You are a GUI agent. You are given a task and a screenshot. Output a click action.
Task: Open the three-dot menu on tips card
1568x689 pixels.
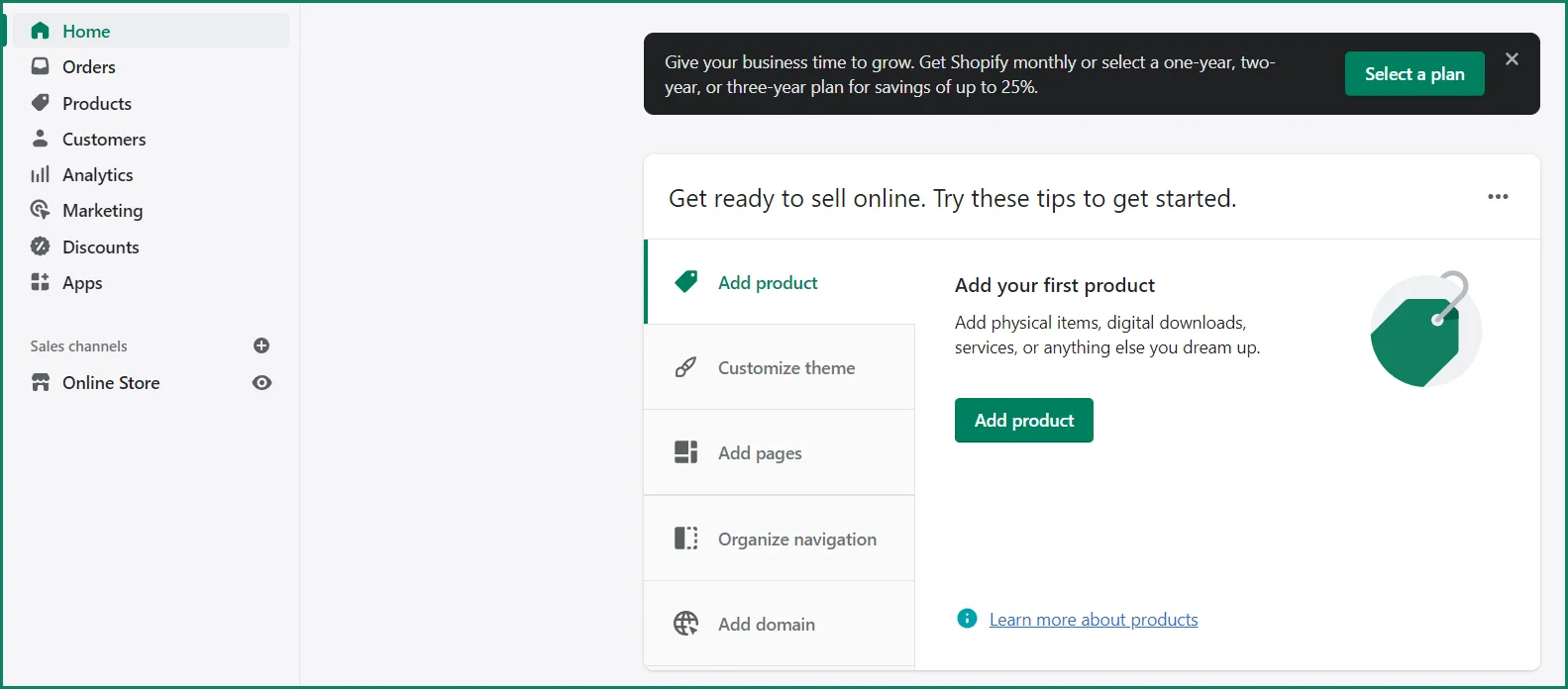click(x=1498, y=197)
